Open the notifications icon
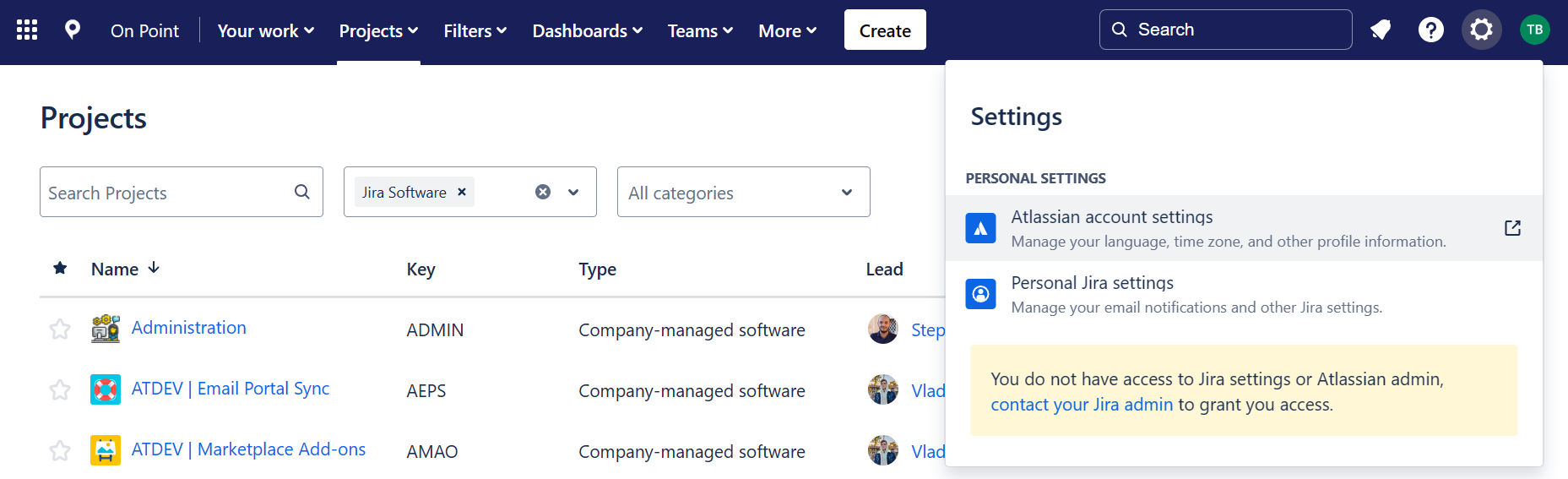The image size is (1568, 479). (1381, 30)
